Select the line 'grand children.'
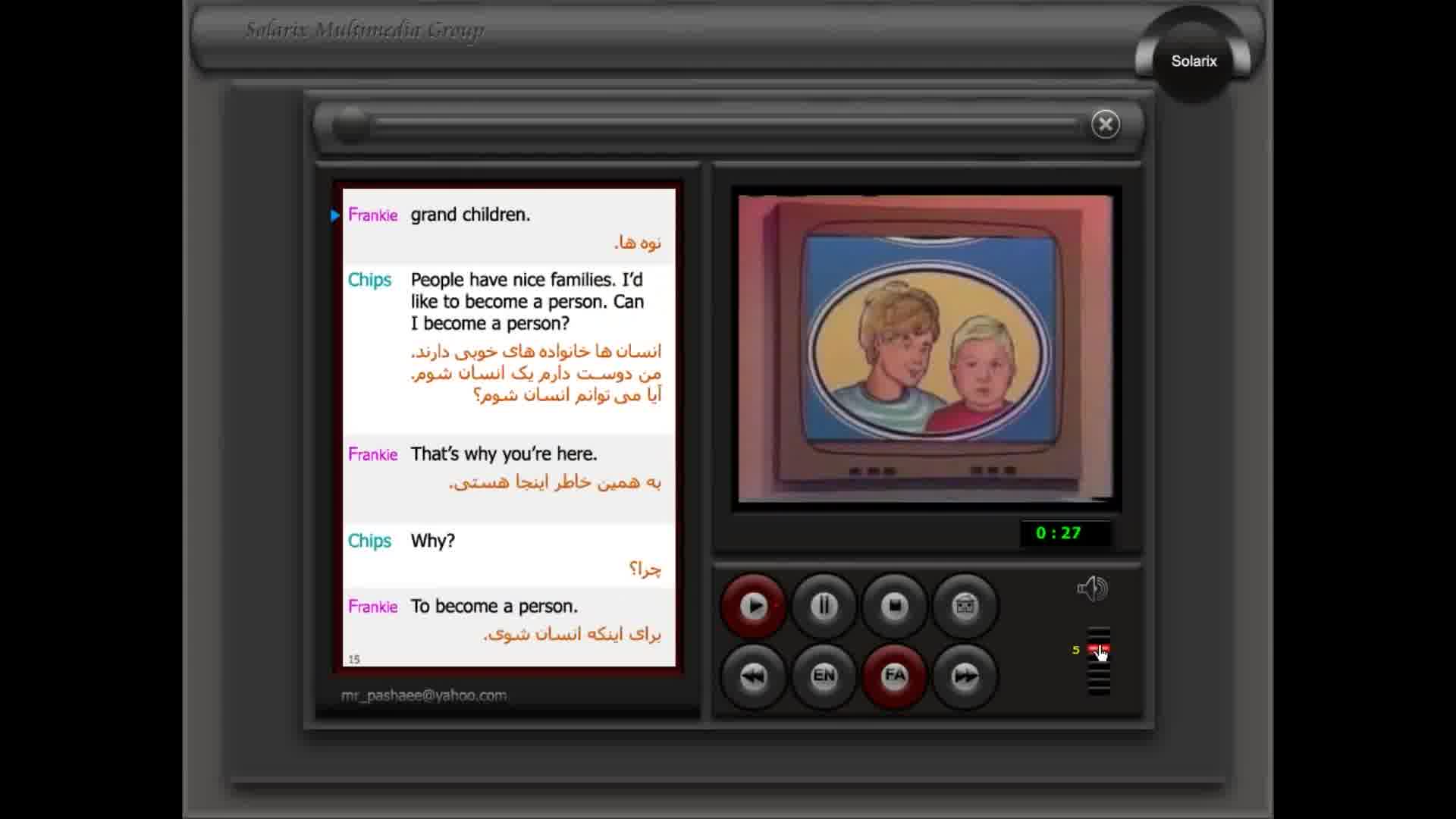 pyautogui.click(x=470, y=215)
